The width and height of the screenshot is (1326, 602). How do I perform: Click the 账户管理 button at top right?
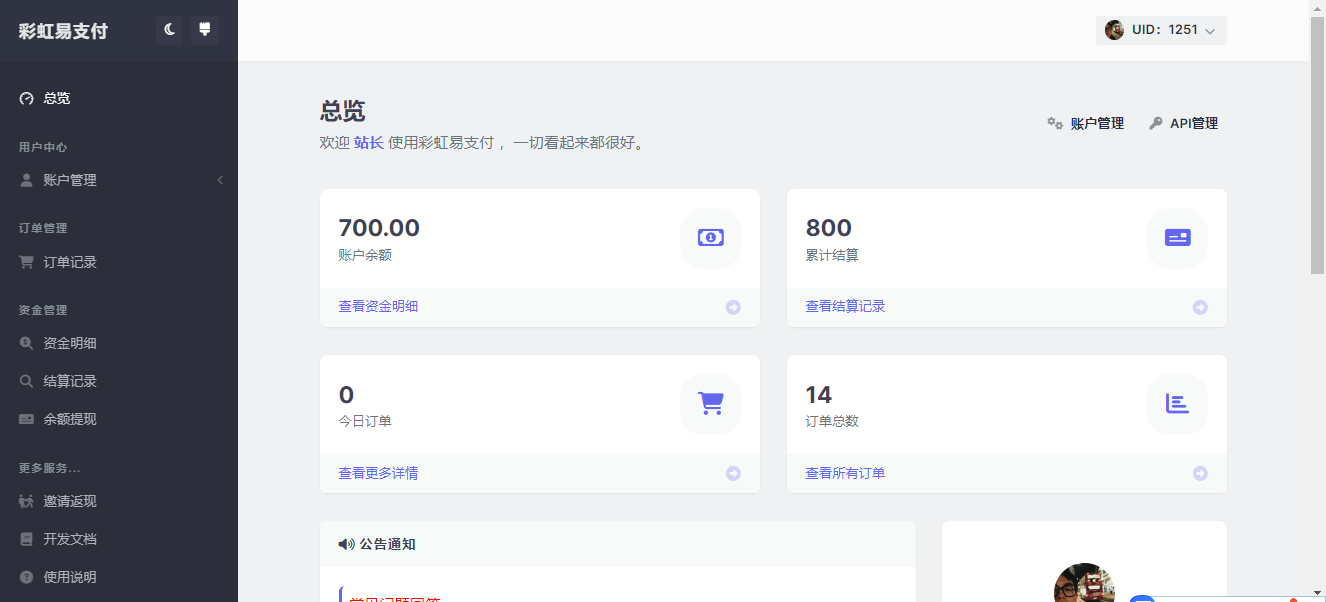click(x=1086, y=123)
